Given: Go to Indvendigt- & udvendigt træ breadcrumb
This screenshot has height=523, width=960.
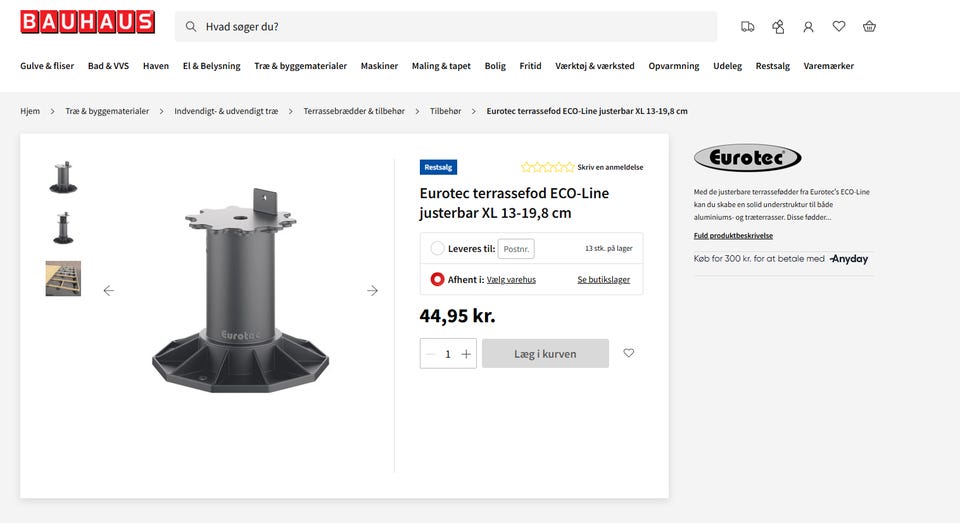Looking at the screenshot, I should click(x=226, y=111).
